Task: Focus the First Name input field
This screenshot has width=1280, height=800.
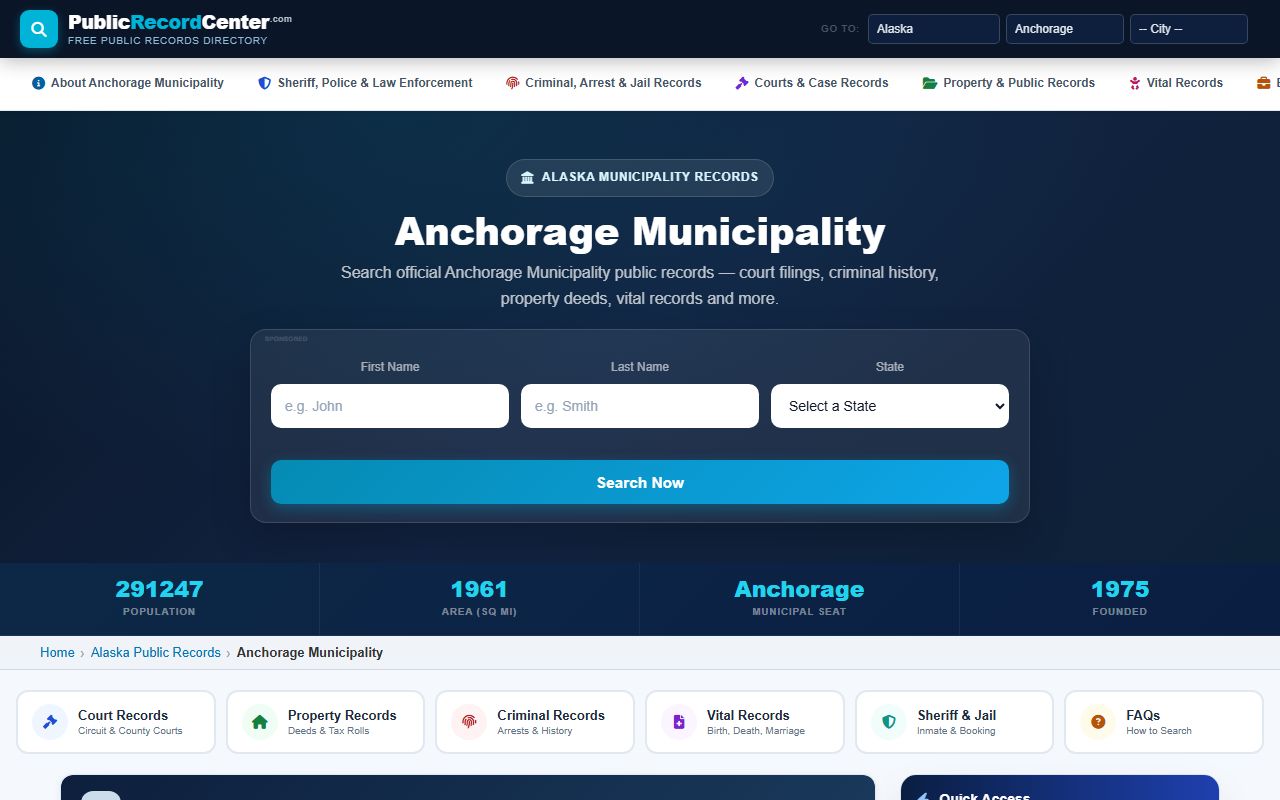Action: click(x=390, y=406)
